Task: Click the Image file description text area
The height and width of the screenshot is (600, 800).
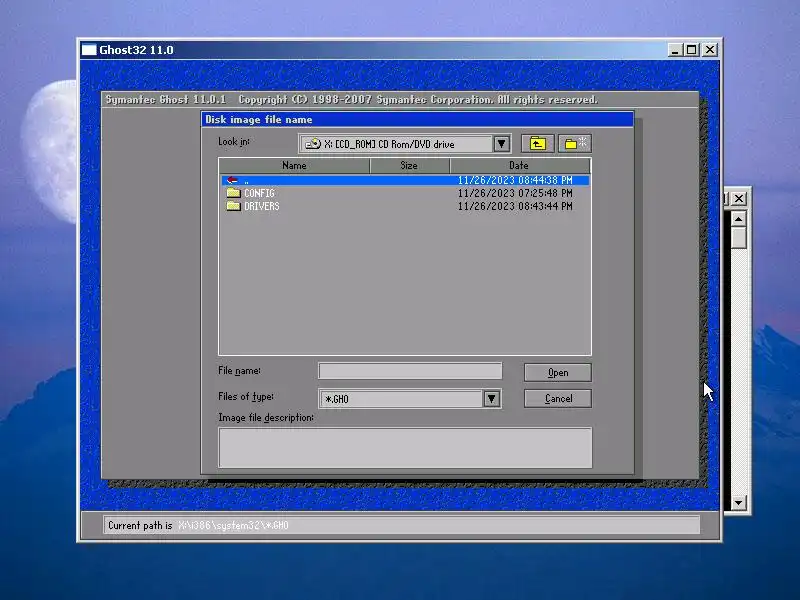Action: click(x=405, y=447)
